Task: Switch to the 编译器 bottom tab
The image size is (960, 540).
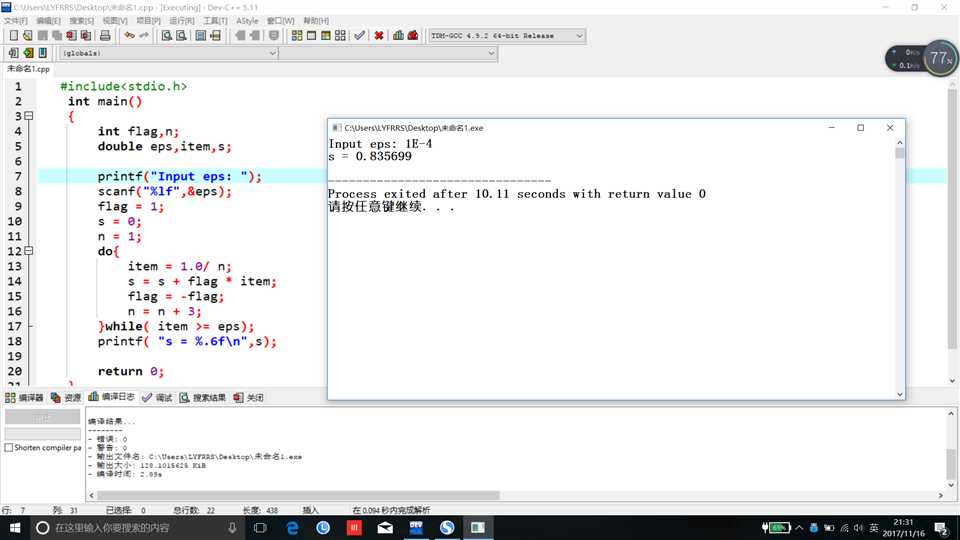Action: click(x=24, y=398)
